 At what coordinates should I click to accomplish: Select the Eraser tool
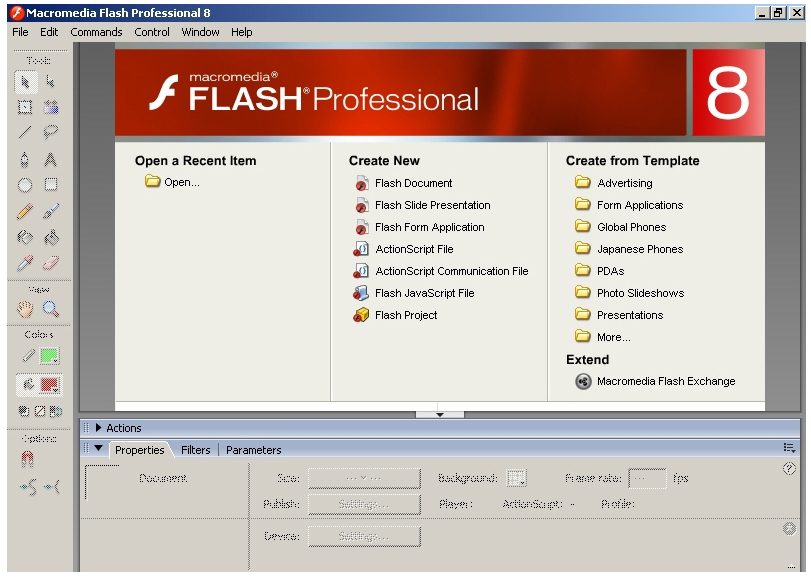point(51,263)
